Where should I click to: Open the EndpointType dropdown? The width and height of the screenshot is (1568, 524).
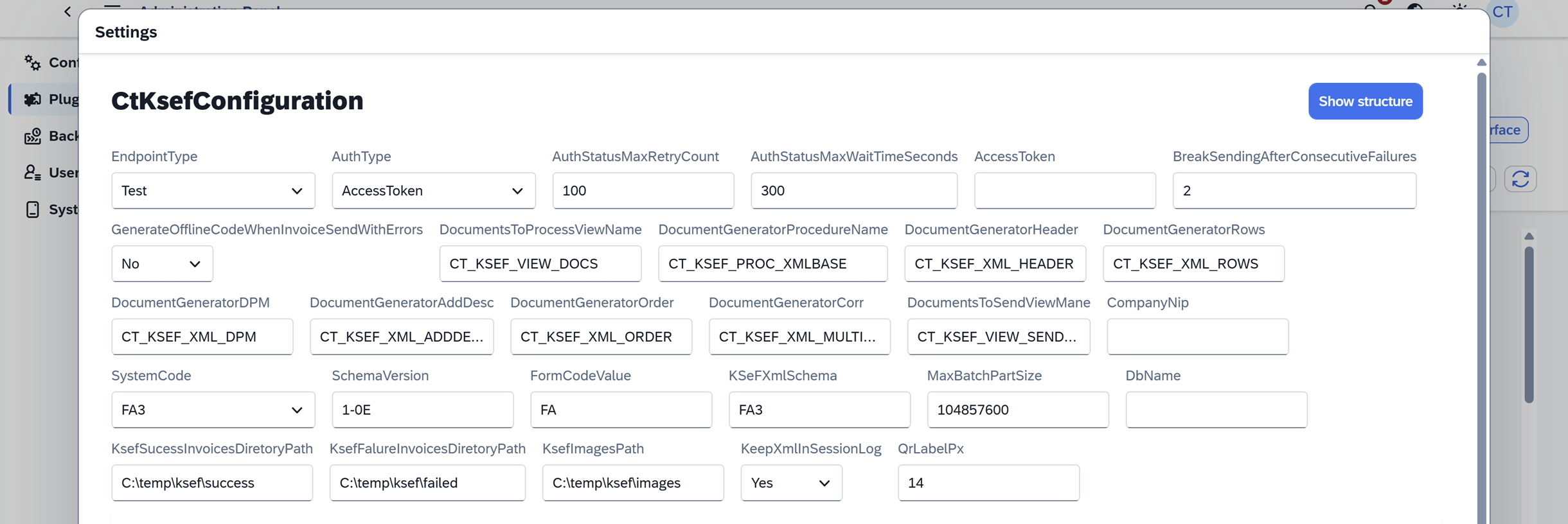[213, 191]
